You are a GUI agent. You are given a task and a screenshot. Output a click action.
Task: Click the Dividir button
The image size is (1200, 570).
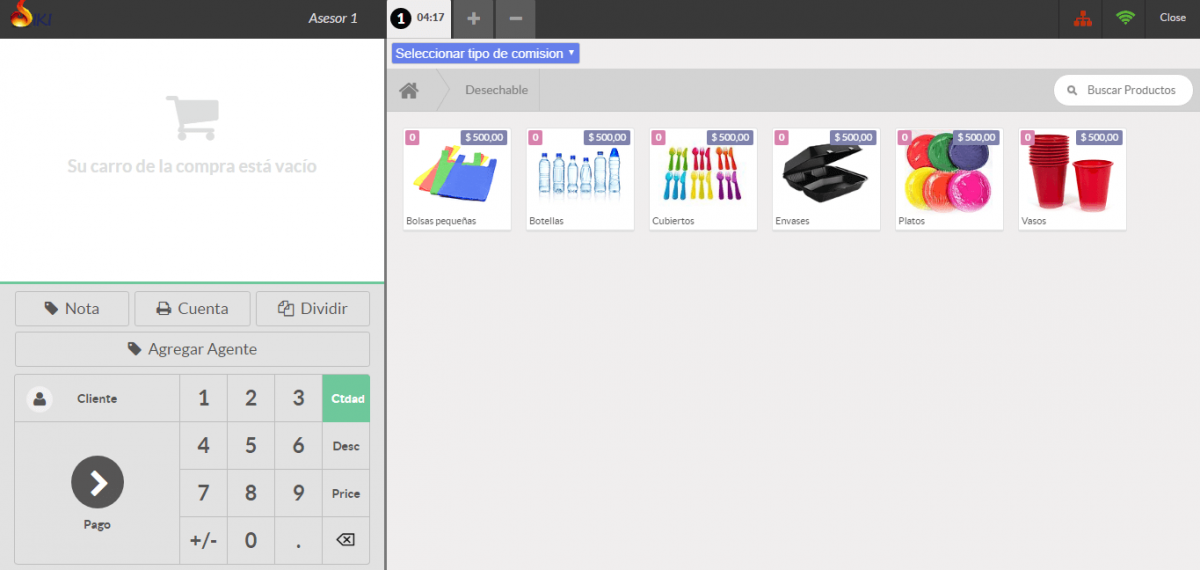point(313,309)
